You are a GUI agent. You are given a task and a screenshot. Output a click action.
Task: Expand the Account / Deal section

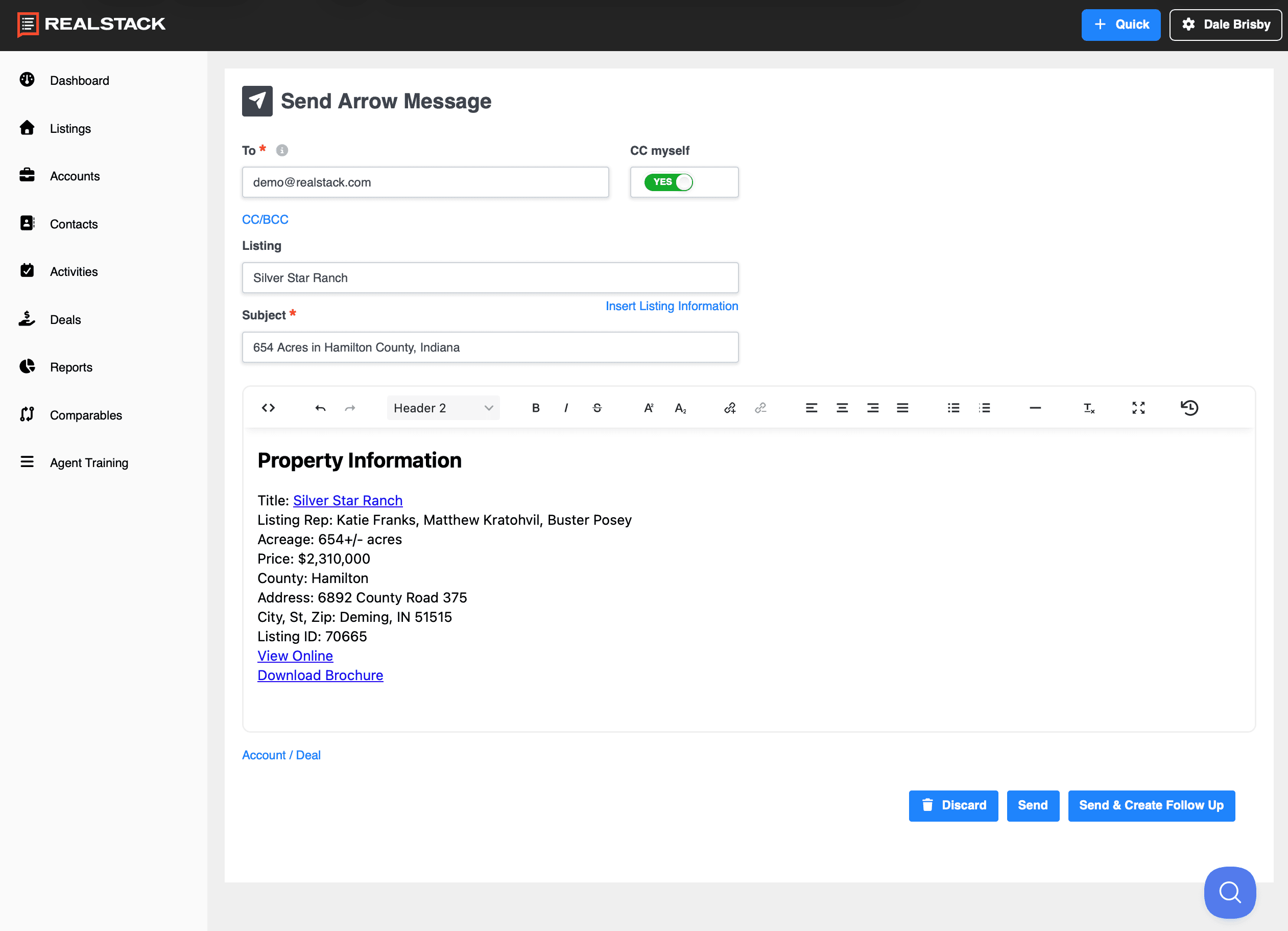click(x=281, y=755)
